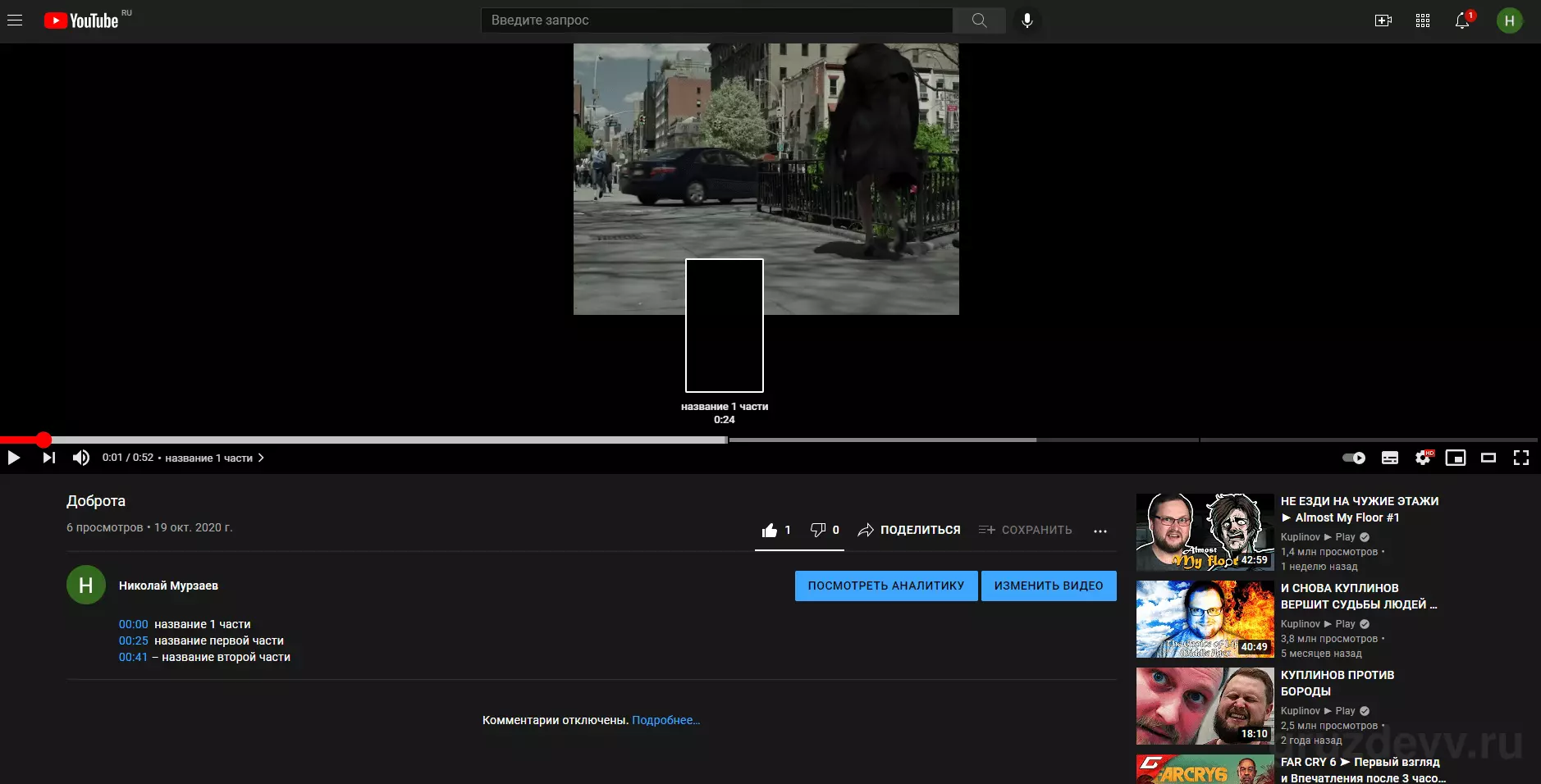Open the YouTube apps grid
1541x784 pixels.
1423,21
